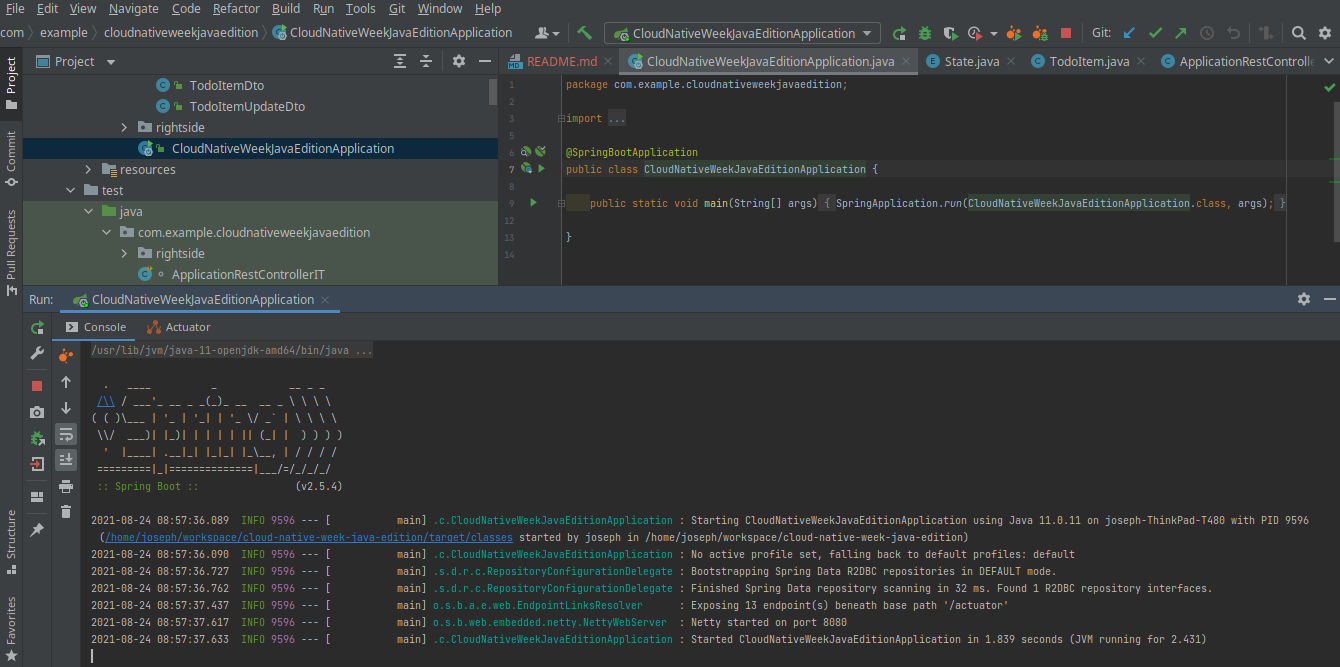Open the Refactor menu
Viewport: 1340px width, 667px height.
pyautogui.click(x=236, y=9)
